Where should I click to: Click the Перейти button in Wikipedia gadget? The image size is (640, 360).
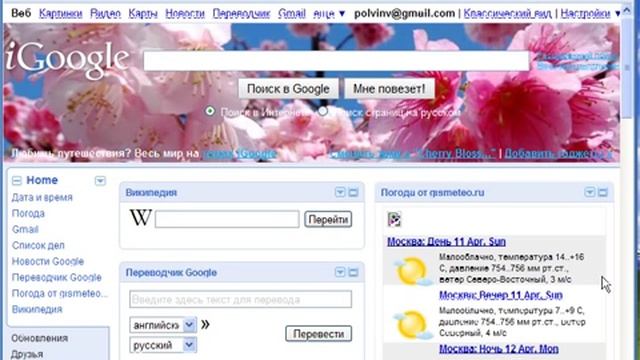click(x=328, y=219)
